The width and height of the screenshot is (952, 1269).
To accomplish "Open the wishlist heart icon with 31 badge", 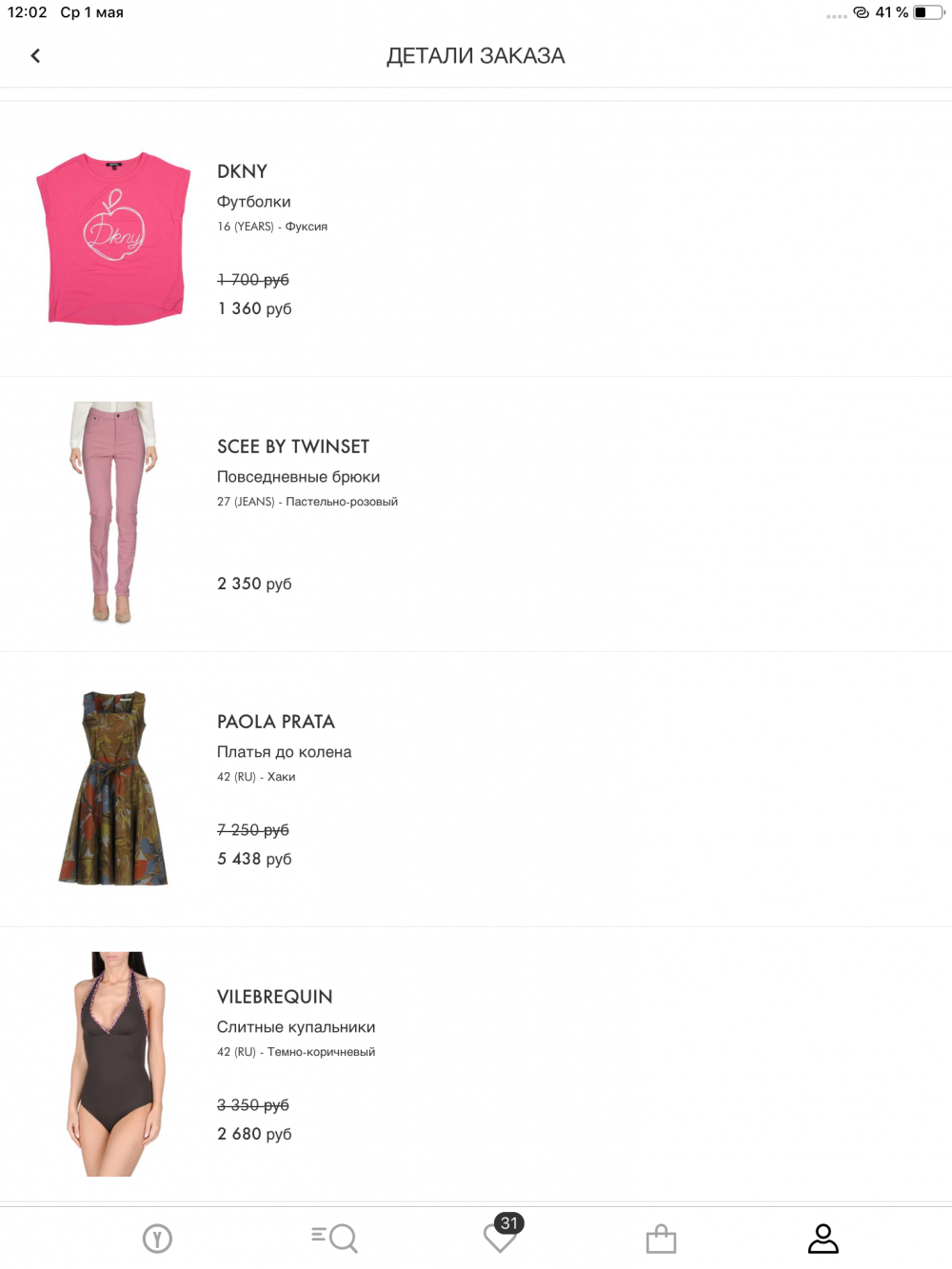I will (502, 1234).
